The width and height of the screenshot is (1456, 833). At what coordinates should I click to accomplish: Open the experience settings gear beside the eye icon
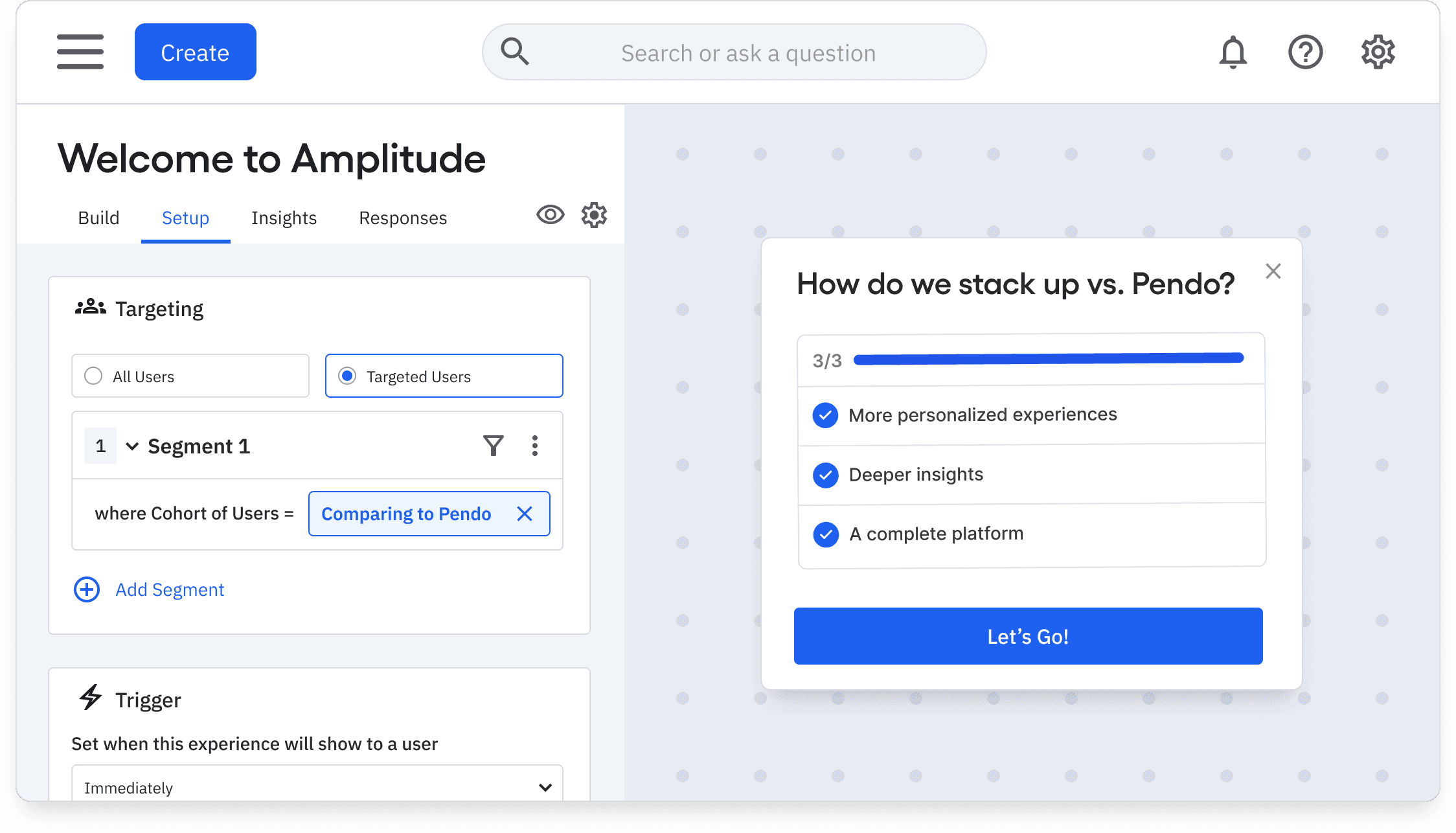593,216
